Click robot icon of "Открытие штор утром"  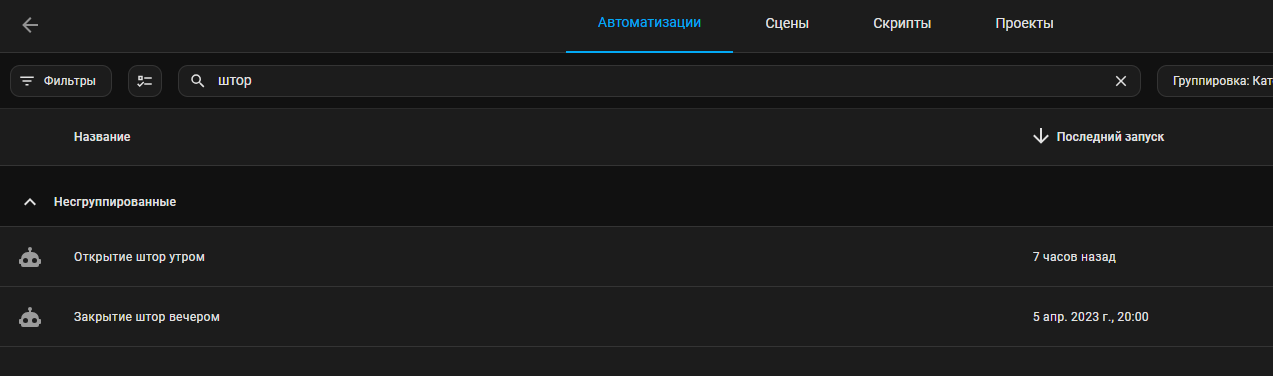[x=30, y=257]
